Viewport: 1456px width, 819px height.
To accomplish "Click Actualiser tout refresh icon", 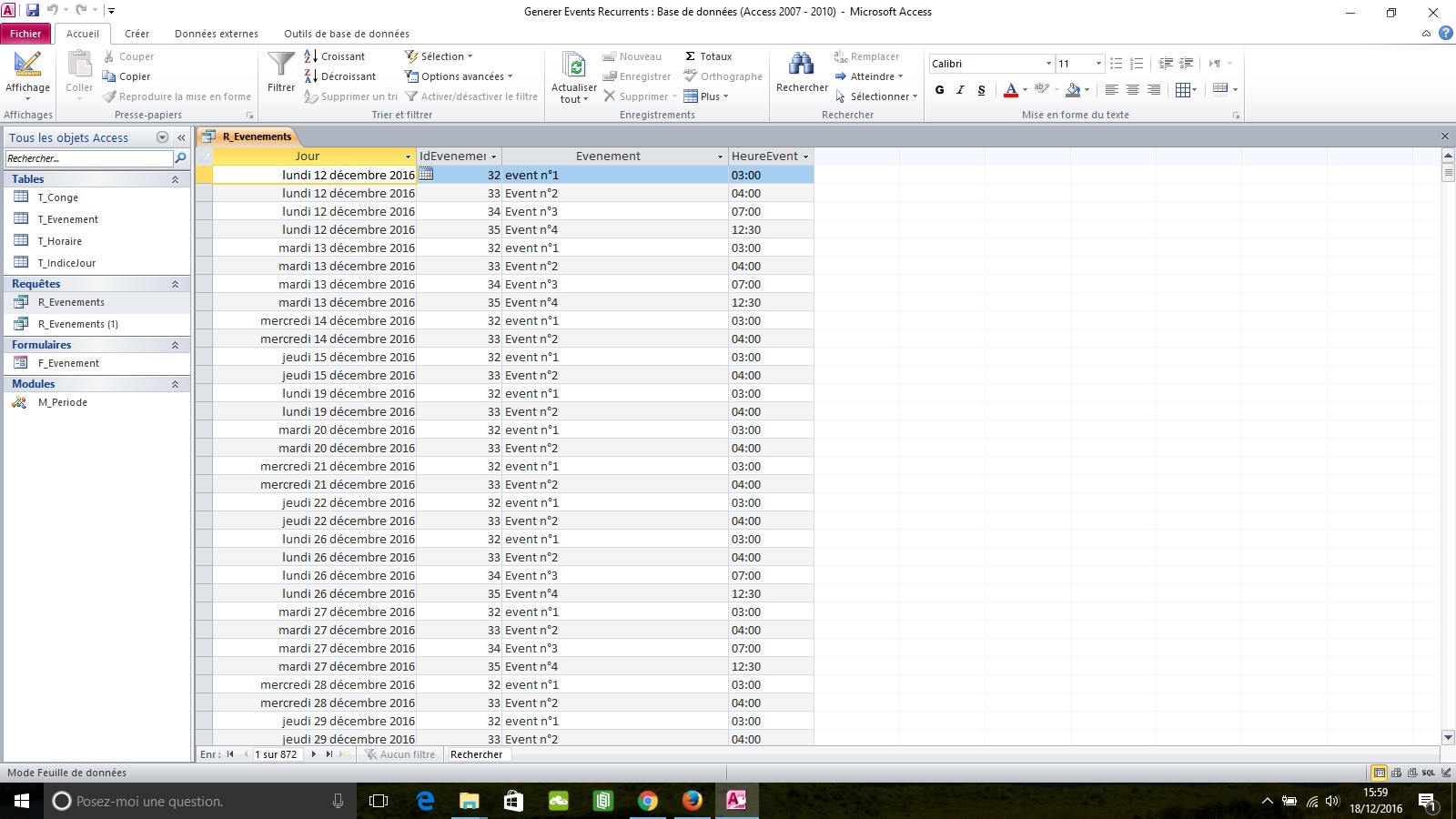I will (x=574, y=66).
